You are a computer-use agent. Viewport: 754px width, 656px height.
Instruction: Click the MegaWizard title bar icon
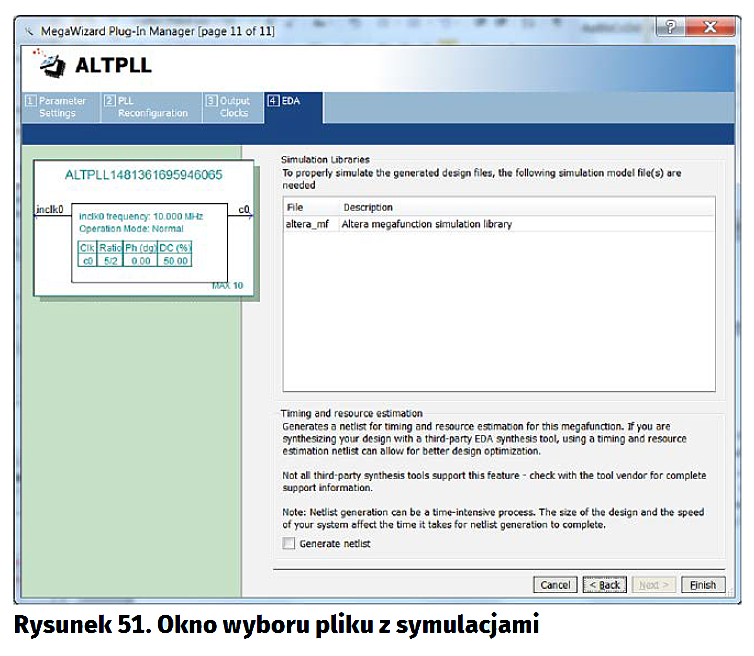click(27, 30)
